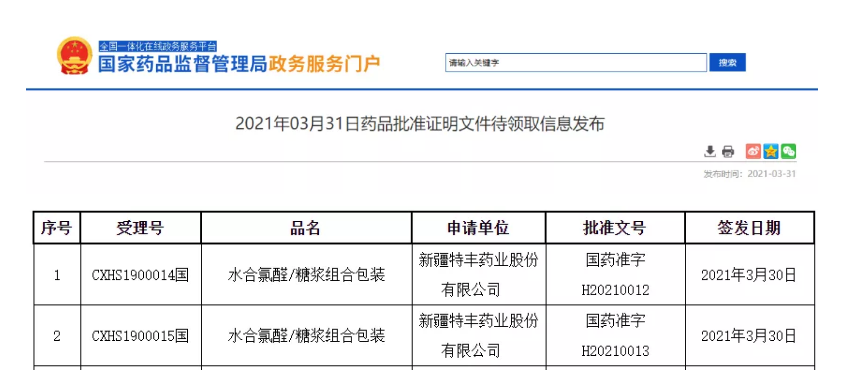
Task: Focus the 请输入关键字 search field
Action: (576, 63)
